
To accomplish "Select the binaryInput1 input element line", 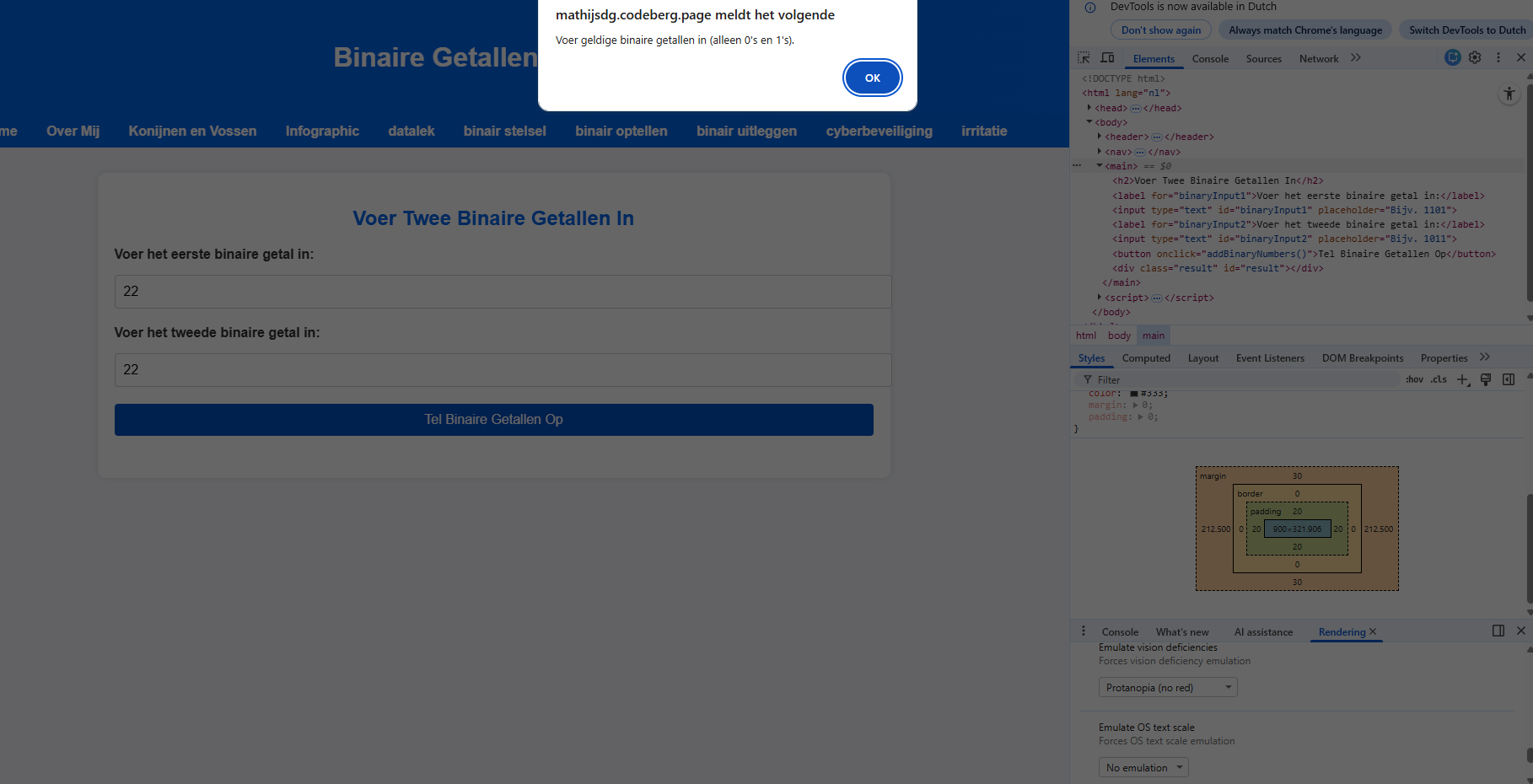I will [x=1284, y=210].
